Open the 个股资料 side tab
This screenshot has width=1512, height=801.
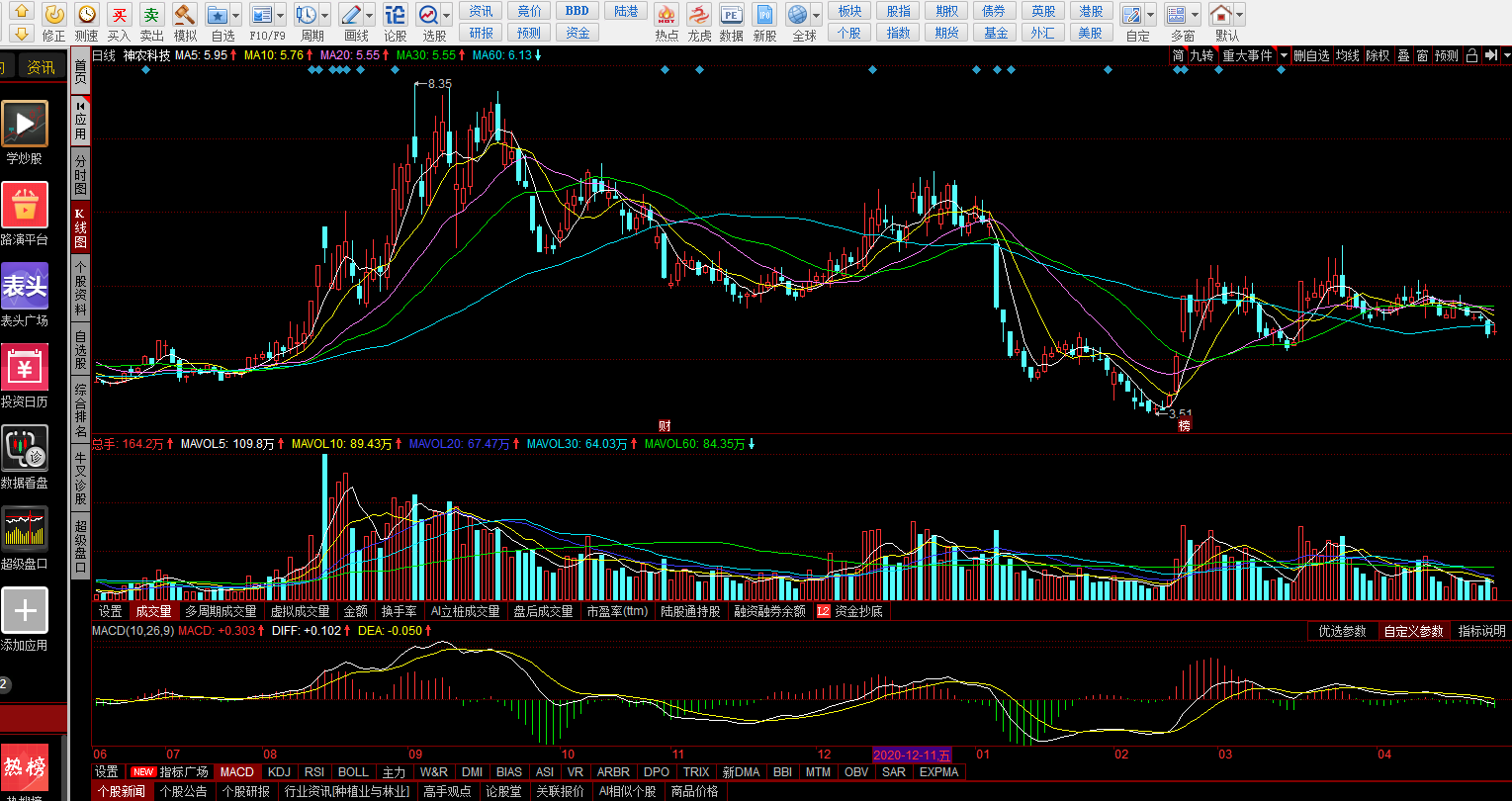(80, 288)
